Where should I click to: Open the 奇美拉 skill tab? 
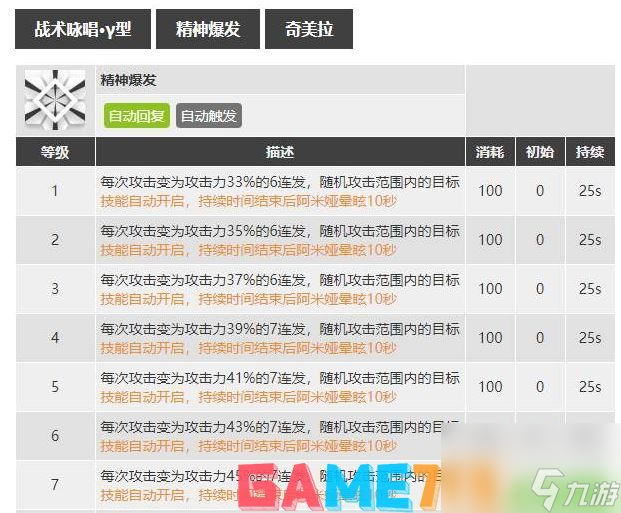point(309,29)
